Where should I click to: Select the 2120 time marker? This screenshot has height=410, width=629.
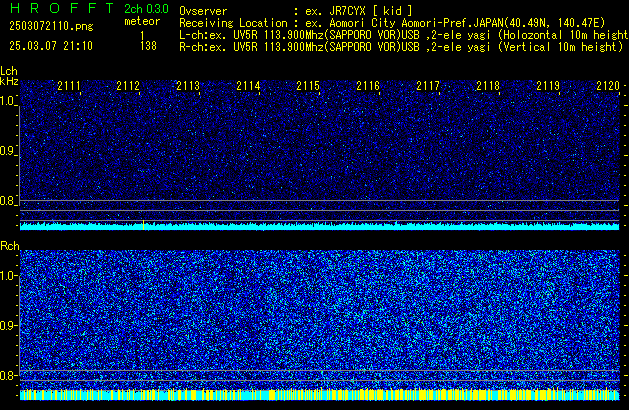(x=608, y=86)
